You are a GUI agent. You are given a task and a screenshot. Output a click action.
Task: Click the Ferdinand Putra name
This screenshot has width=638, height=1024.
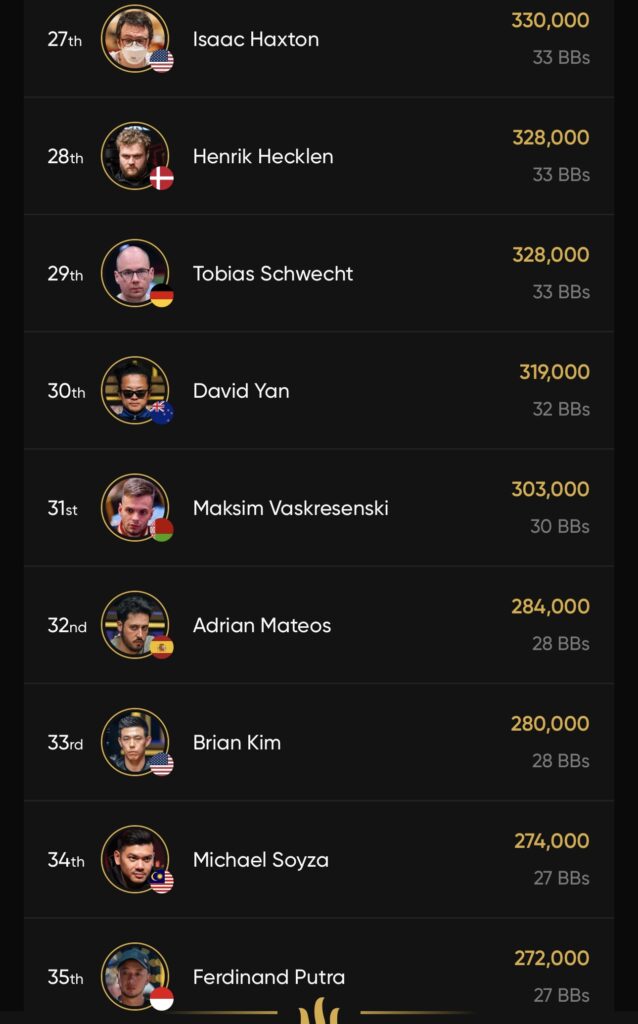(269, 977)
